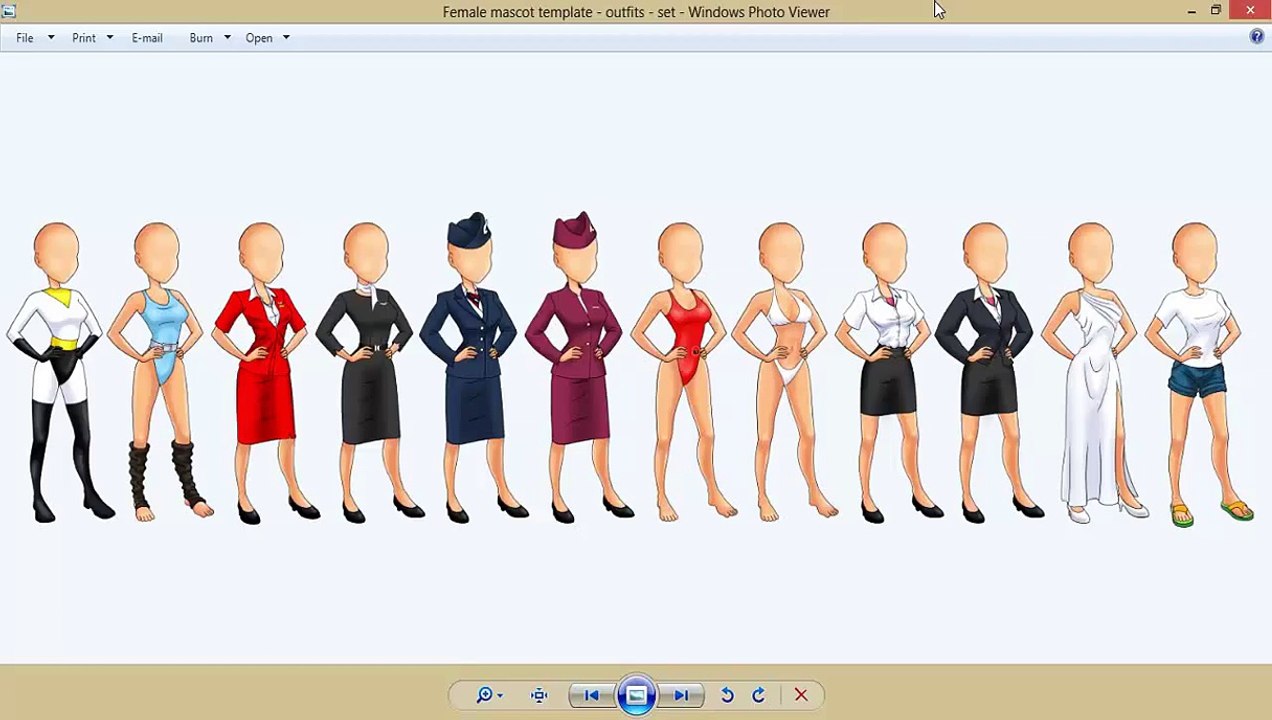
Task: Click the Photo Viewer title bar icon
Action: pyautogui.click(x=9, y=11)
